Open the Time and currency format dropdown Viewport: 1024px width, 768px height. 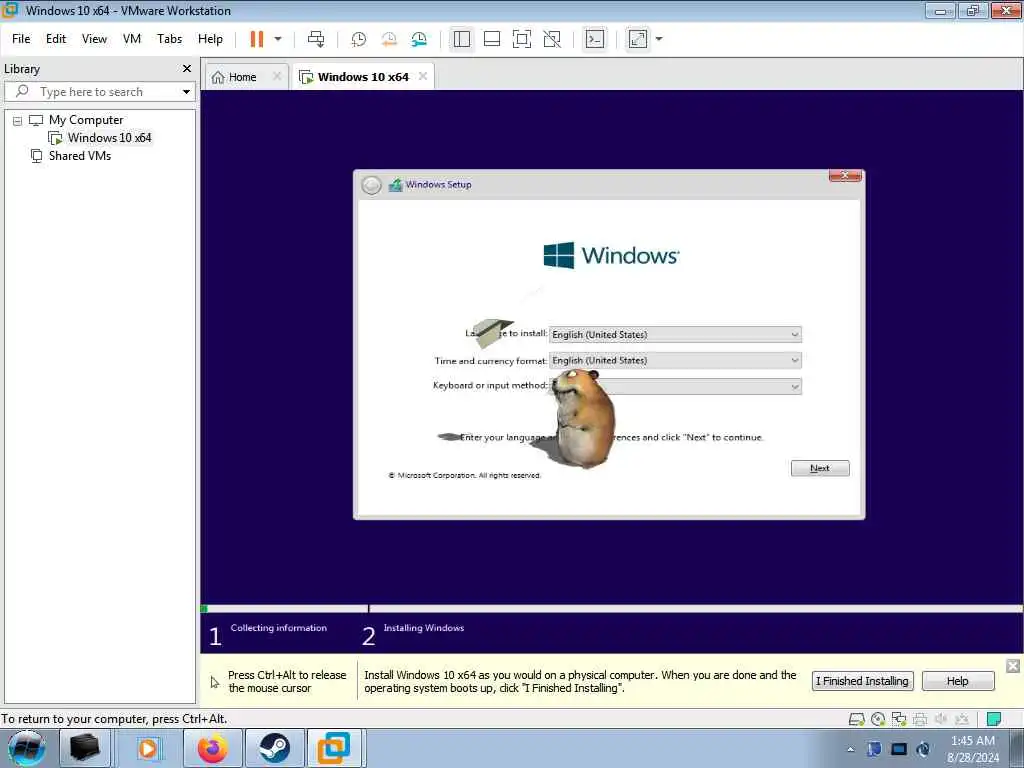pyautogui.click(x=675, y=360)
